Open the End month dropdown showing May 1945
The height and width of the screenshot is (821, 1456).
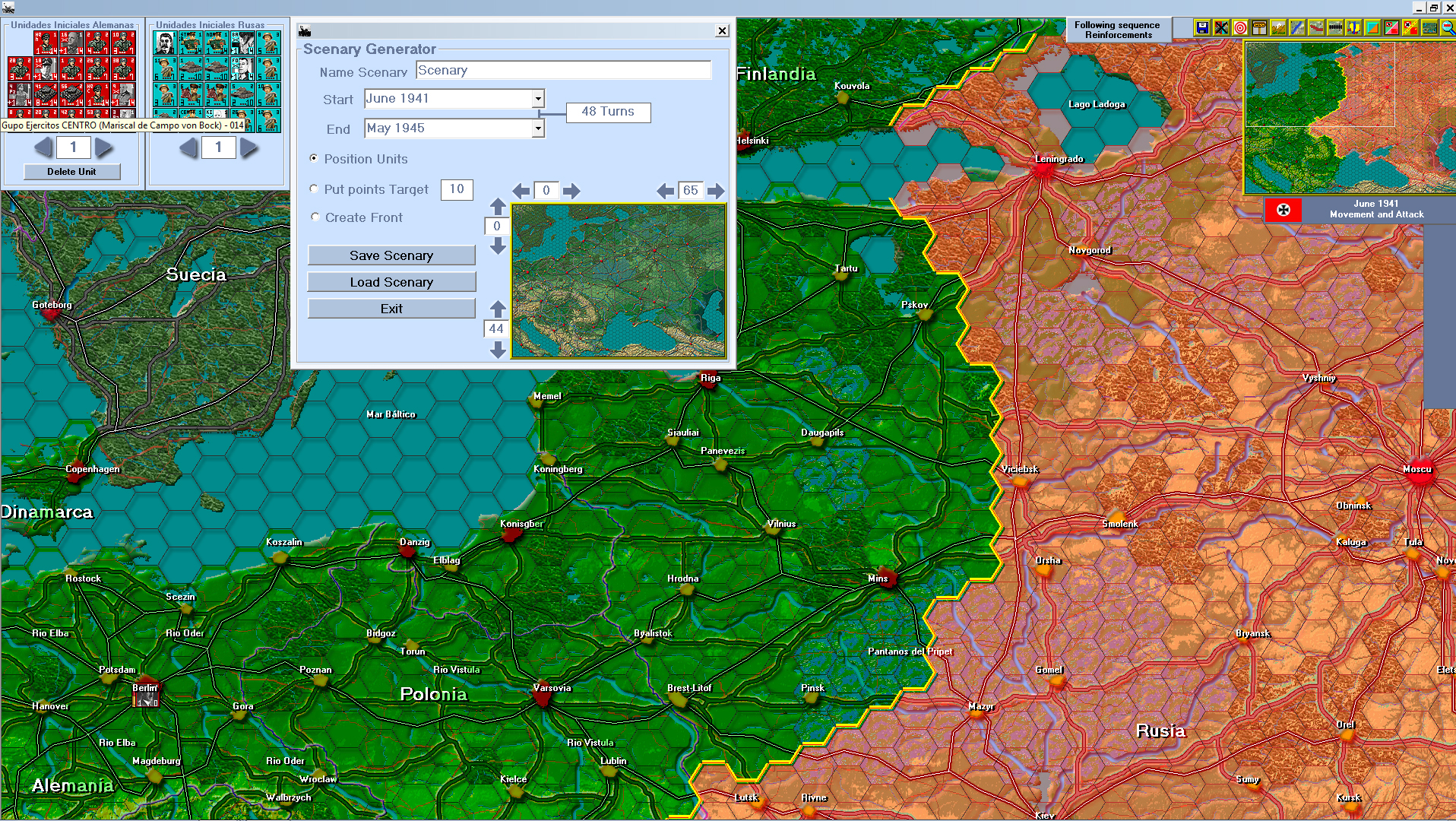coord(537,128)
